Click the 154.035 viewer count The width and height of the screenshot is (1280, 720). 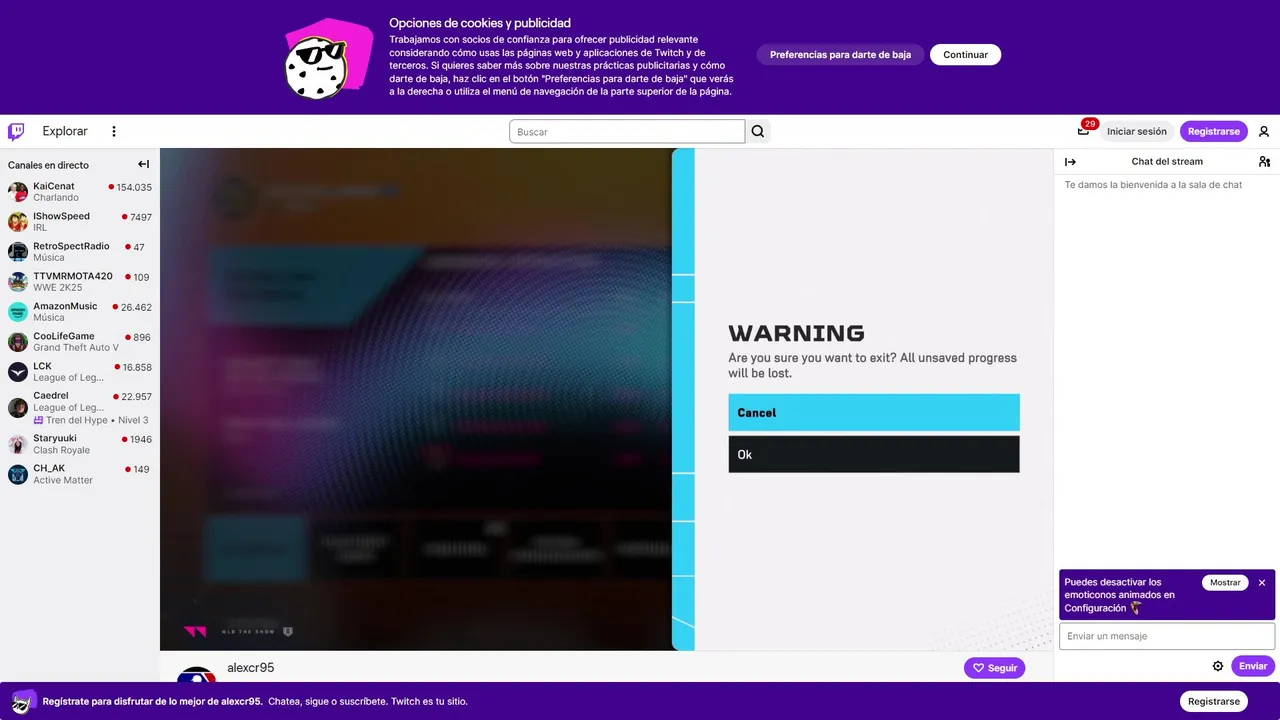tap(134, 187)
